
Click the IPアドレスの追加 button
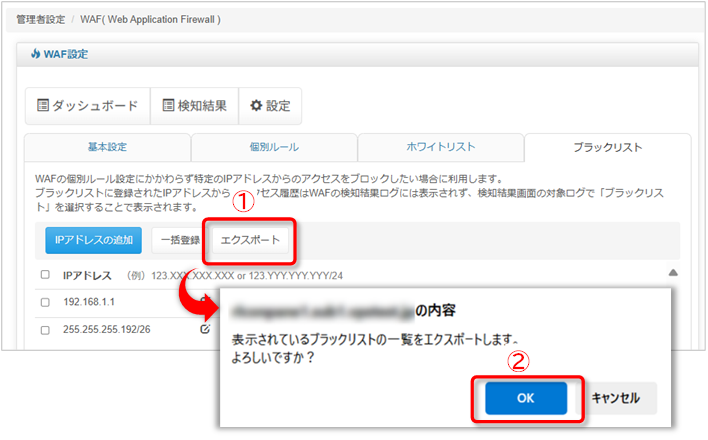93,240
